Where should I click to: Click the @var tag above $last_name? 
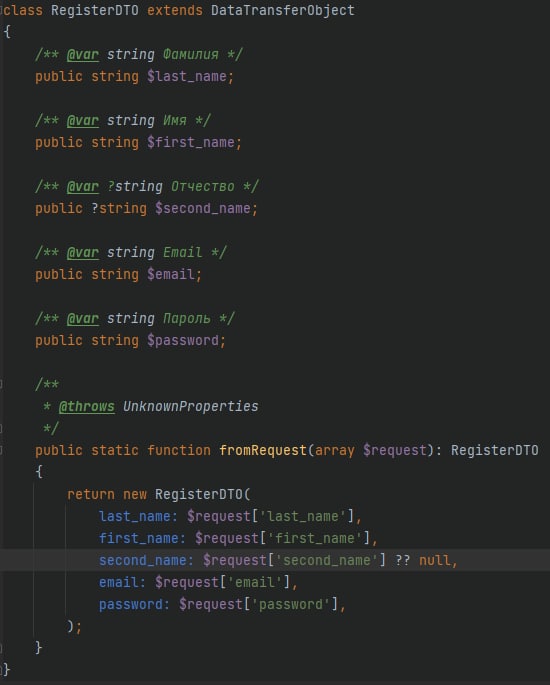[83, 54]
